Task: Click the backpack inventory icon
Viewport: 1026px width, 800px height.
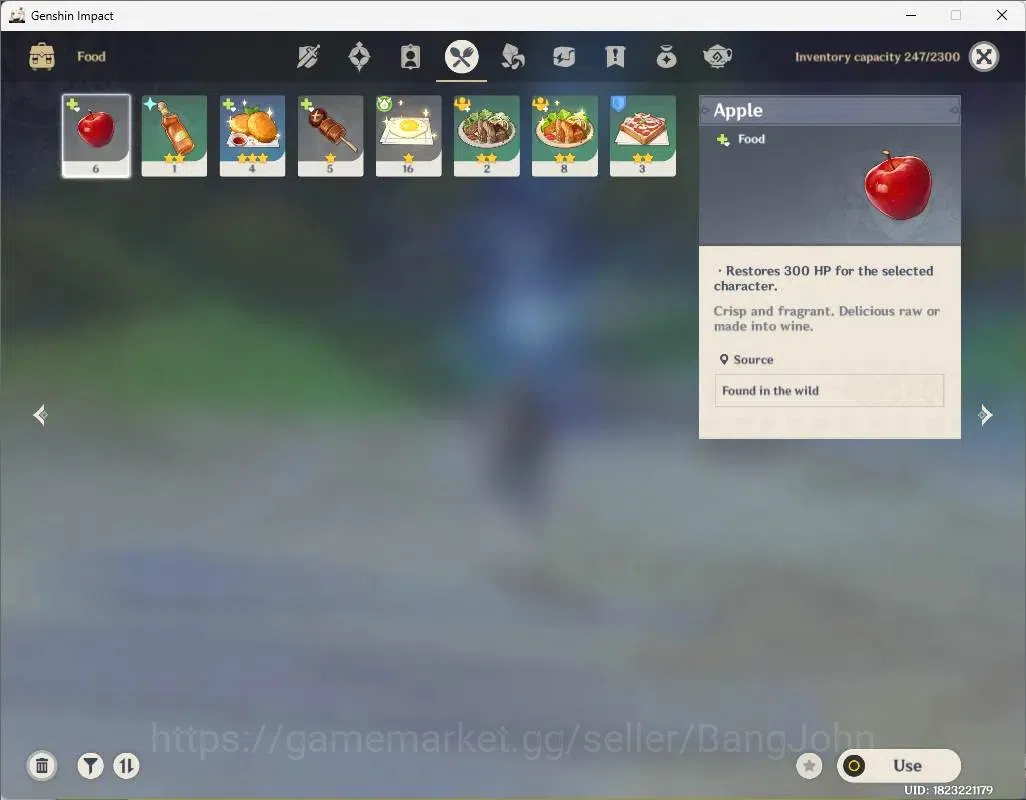Action: tap(42, 57)
